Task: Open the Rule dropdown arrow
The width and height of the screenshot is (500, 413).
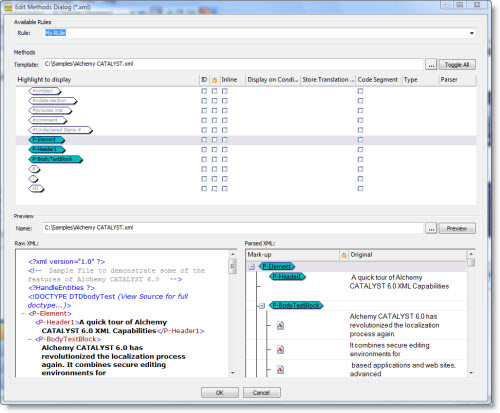Action: click(x=472, y=33)
